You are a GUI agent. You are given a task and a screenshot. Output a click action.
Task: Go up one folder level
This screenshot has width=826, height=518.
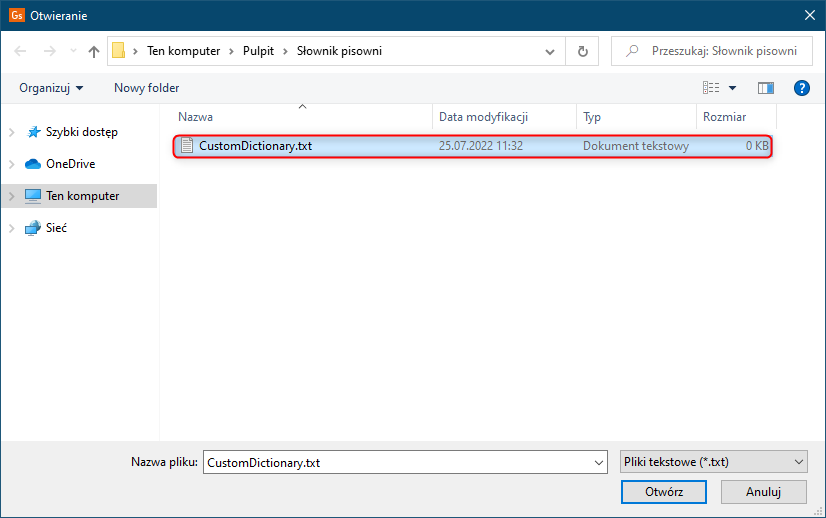tap(94, 51)
